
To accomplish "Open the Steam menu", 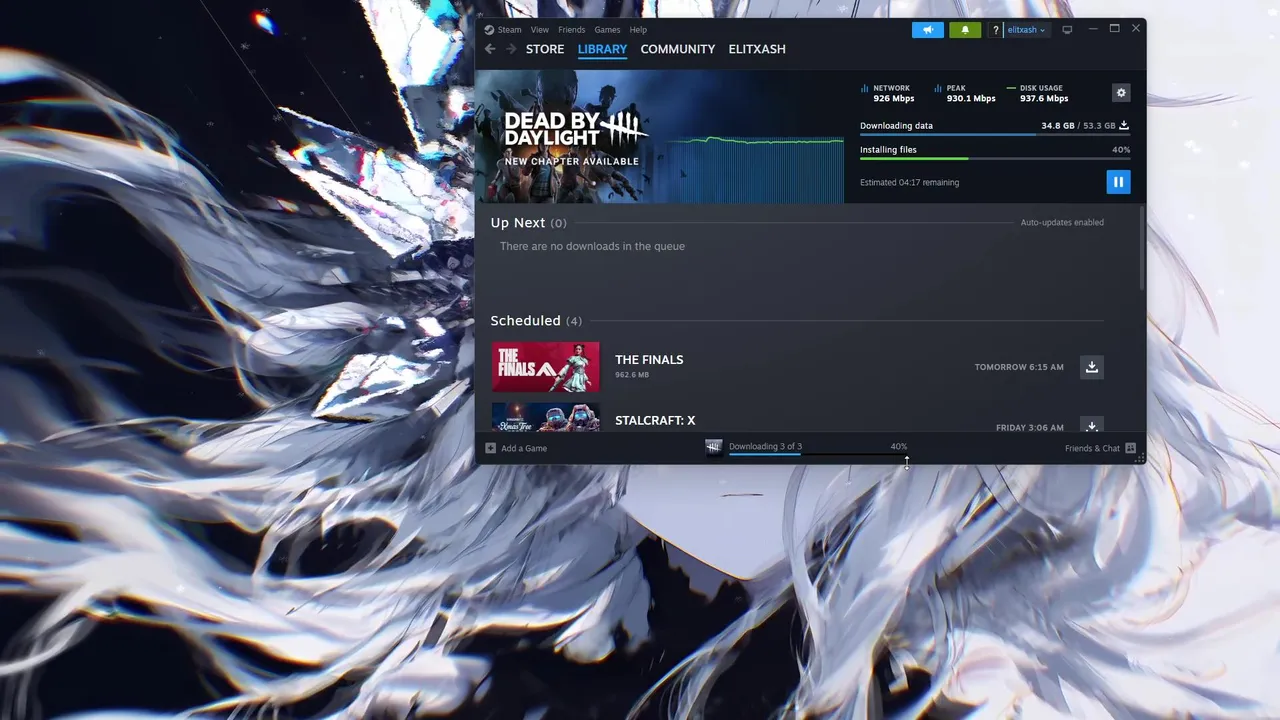I will coord(503,30).
